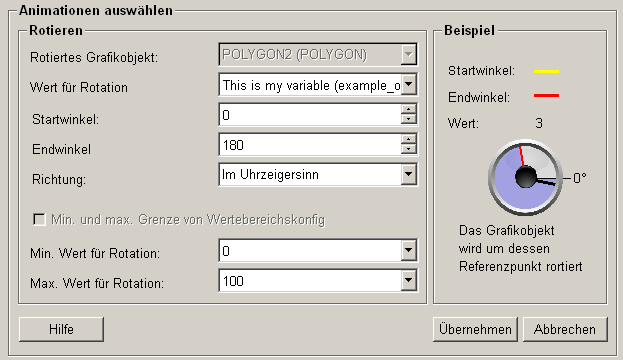623x360 pixels.
Task: Click the Max. Wert field showing 100
Action: pyautogui.click(x=310, y=281)
